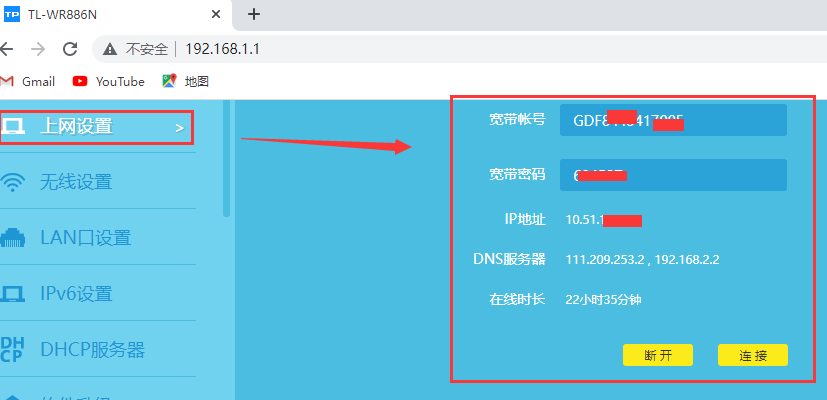This screenshot has height=400, width=827.
Task: Open a new browser tab with plus
Action: (254, 14)
